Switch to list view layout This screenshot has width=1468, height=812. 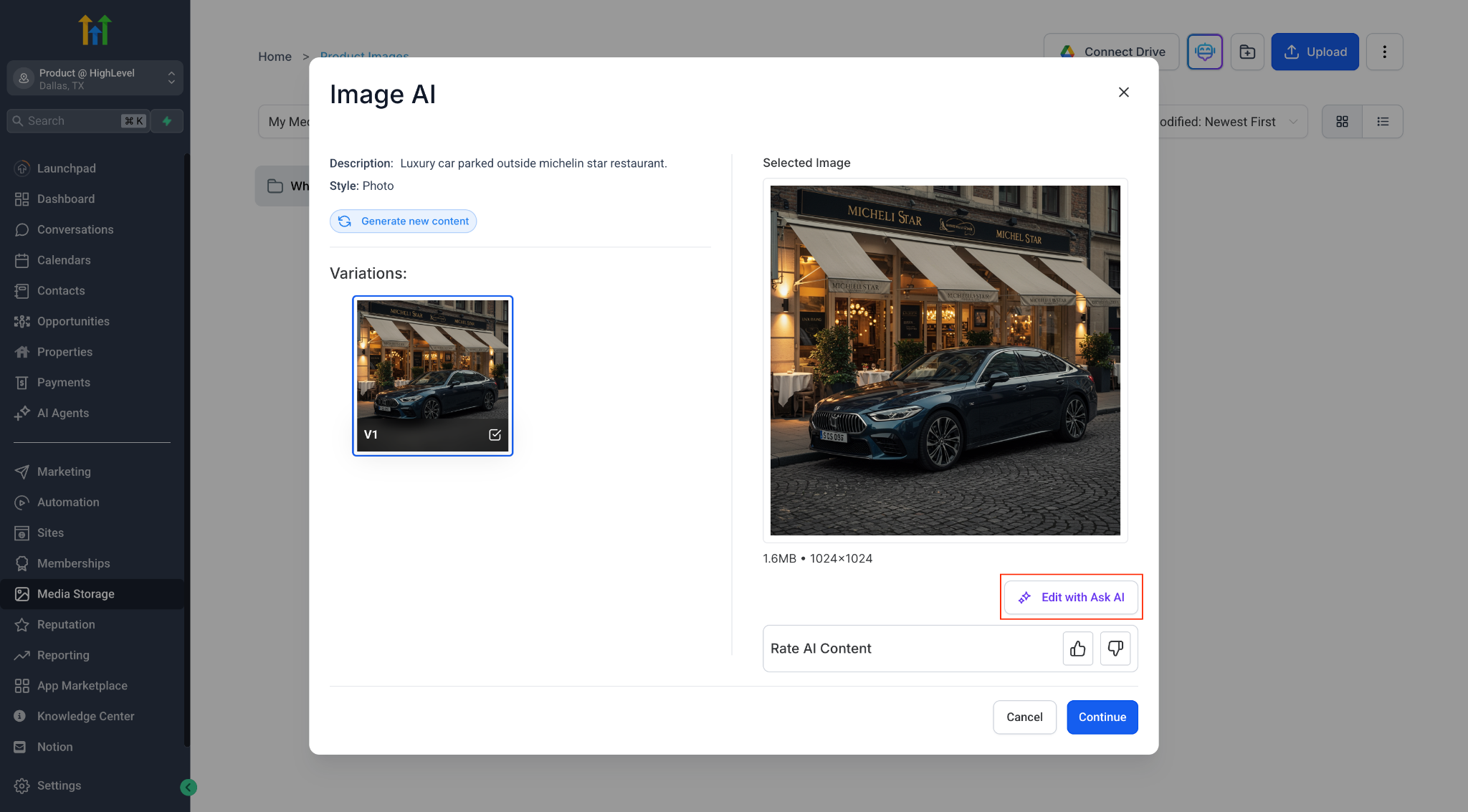[1383, 122]
